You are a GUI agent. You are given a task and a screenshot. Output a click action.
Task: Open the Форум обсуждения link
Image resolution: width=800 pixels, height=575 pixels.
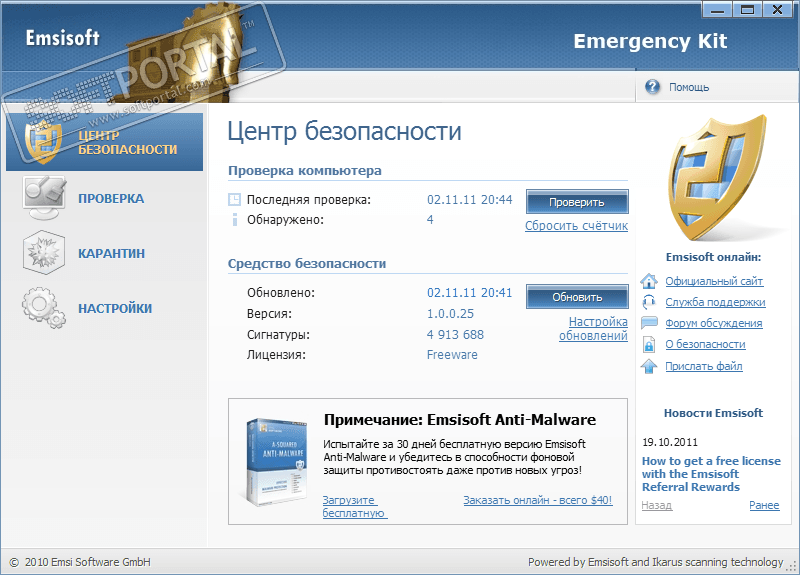point(714,323)
